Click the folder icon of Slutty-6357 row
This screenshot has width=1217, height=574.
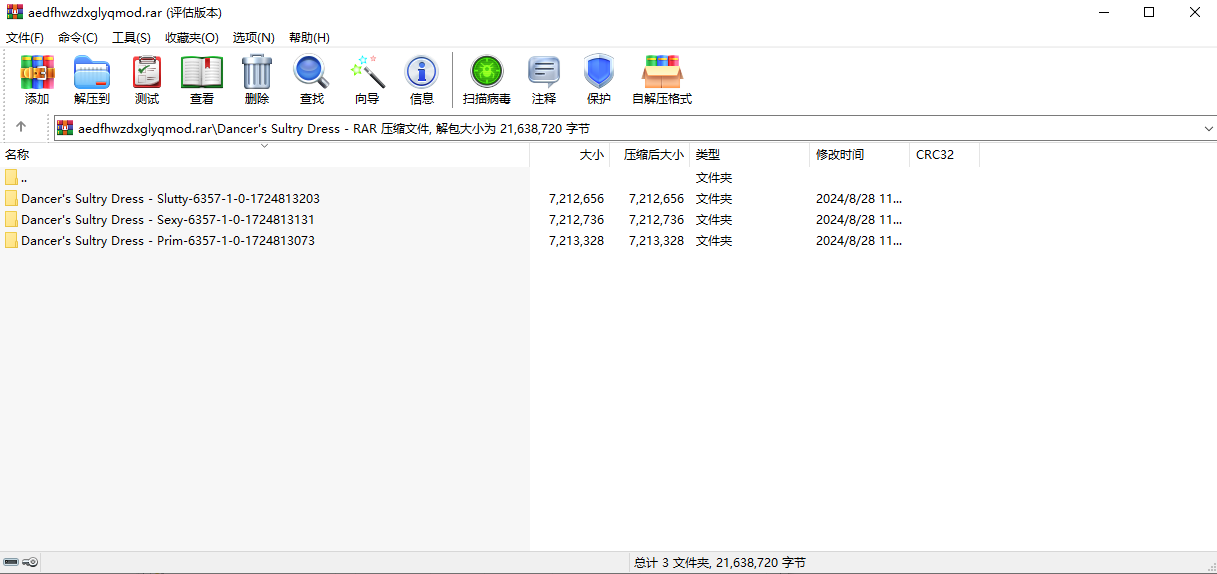[11, 199]
